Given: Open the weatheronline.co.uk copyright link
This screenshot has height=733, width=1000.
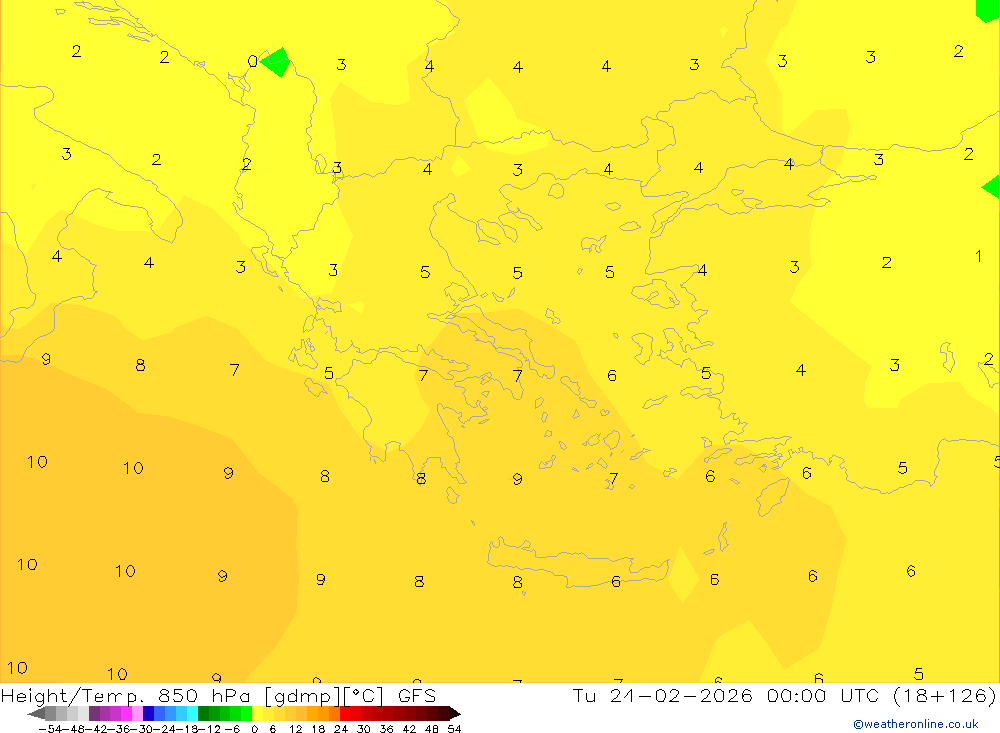Looking at the screenshot, I should pyautogui.click(x=916, y=724).
